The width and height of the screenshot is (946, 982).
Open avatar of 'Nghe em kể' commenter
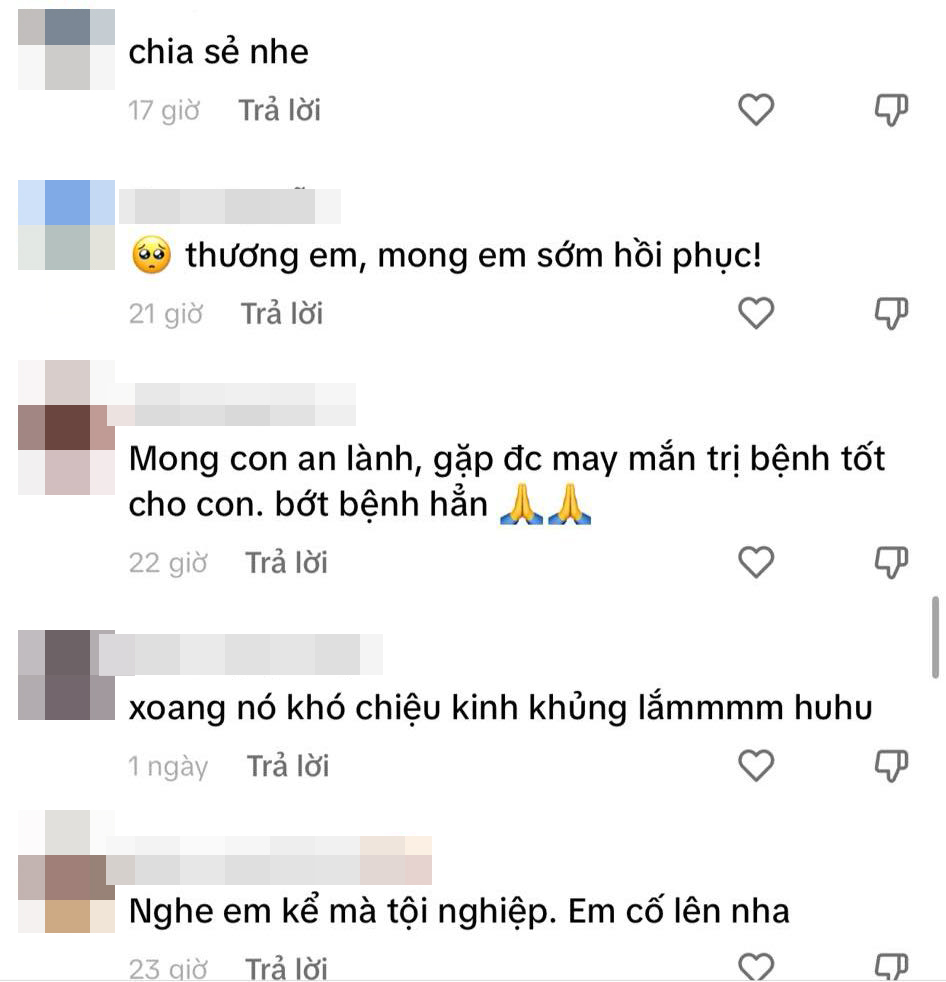point(66,872)
